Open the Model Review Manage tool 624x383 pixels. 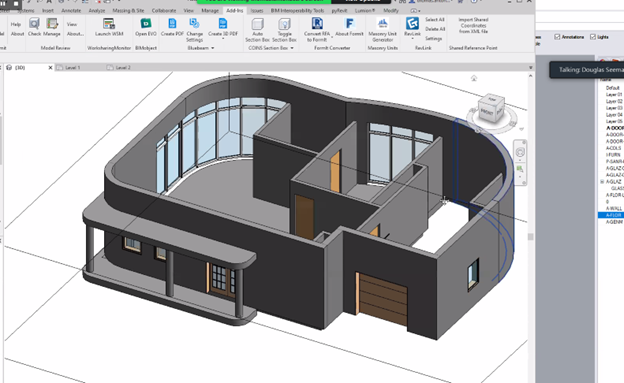coord(52,27)
